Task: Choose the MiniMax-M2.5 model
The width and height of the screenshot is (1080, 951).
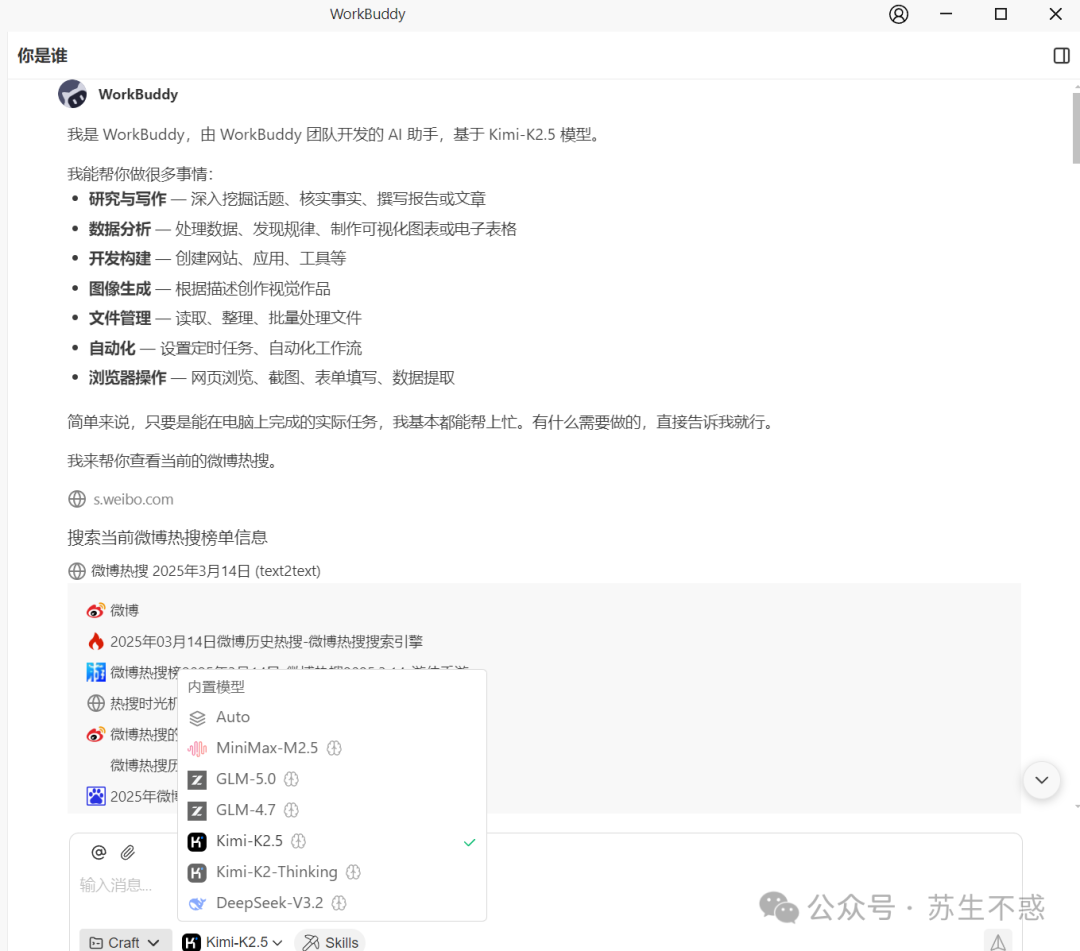Action: (x=332, y=748)
